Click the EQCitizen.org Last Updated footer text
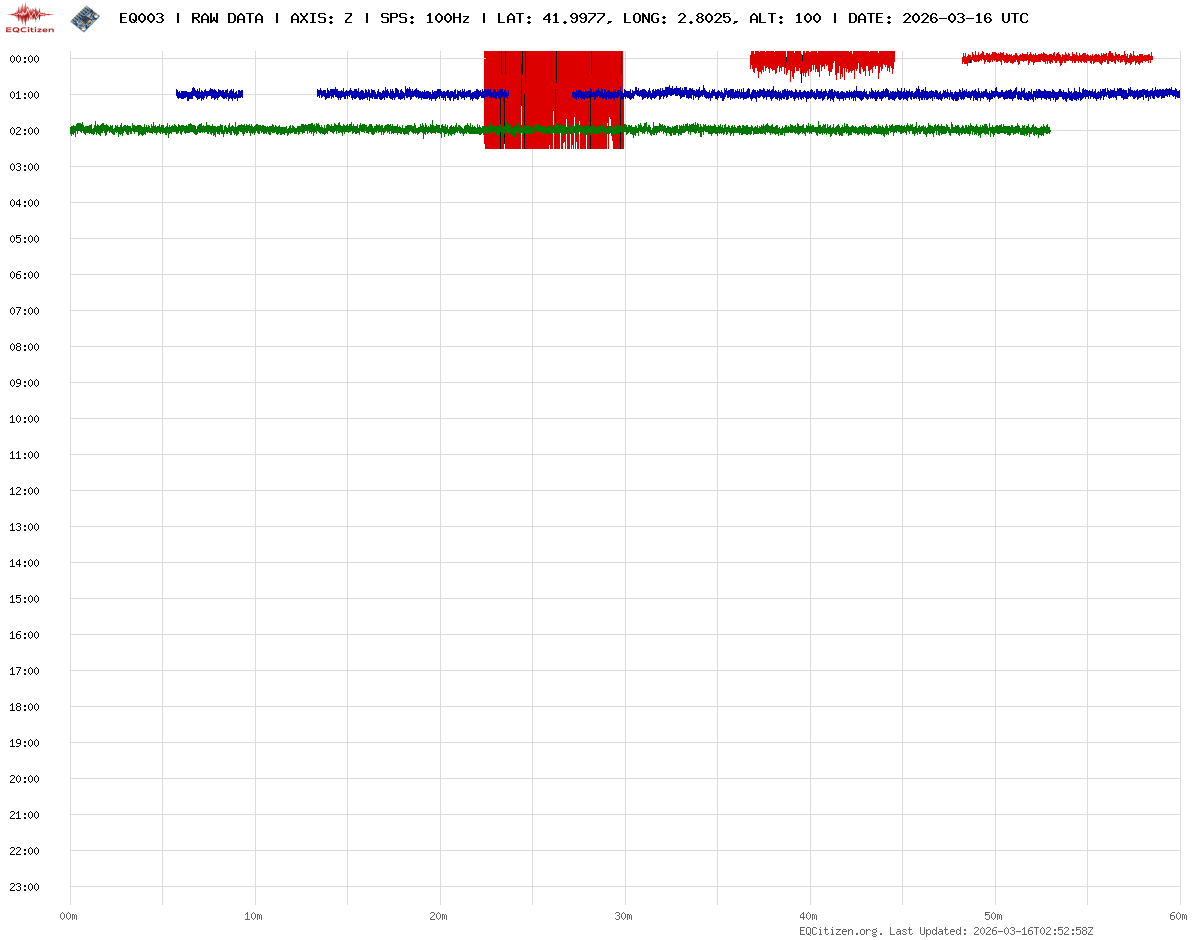This screenshot has height=940, width=1200. [946, 931]
